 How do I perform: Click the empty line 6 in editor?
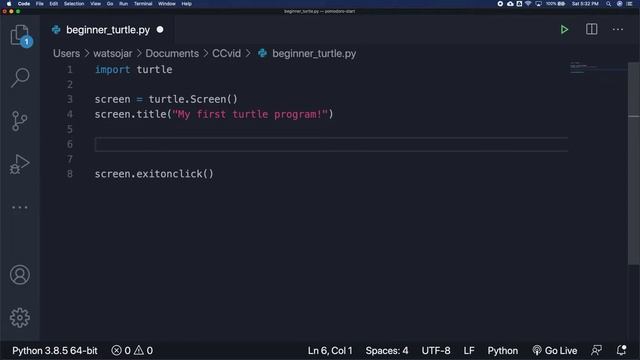[x=331, y=144]
